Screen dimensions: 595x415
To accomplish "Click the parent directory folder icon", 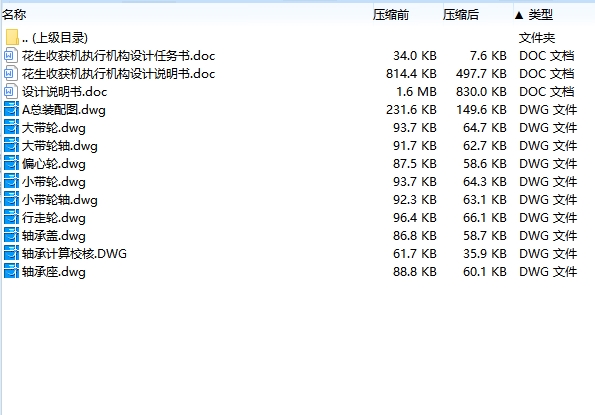I will tap(12, 38).
